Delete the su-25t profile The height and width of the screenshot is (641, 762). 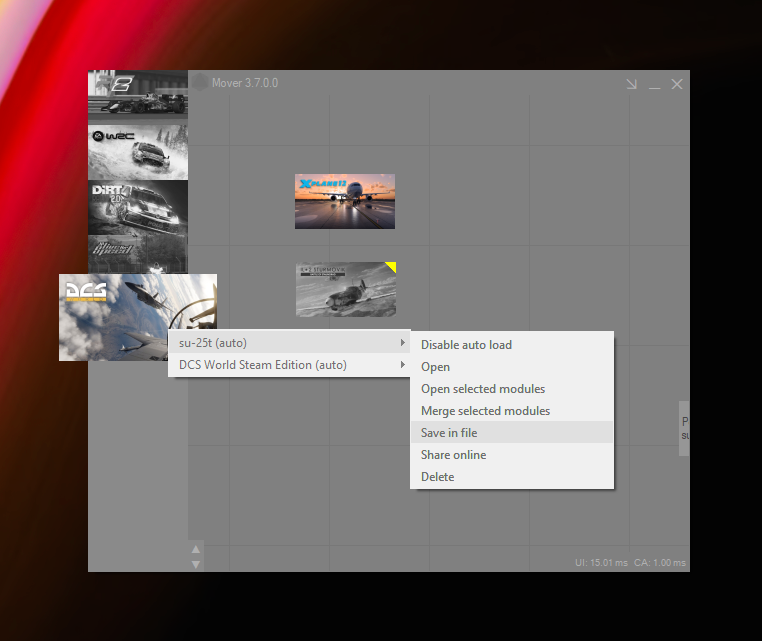click(437, 477)
